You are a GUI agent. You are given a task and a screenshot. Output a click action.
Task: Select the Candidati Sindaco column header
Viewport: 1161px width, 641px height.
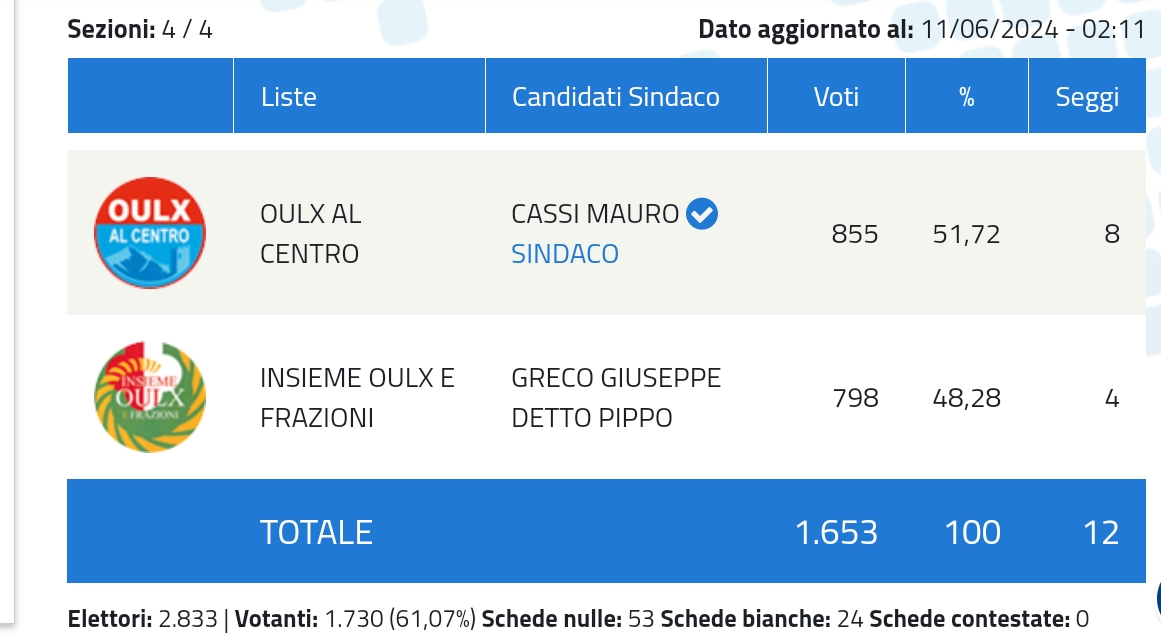point(615,97)
